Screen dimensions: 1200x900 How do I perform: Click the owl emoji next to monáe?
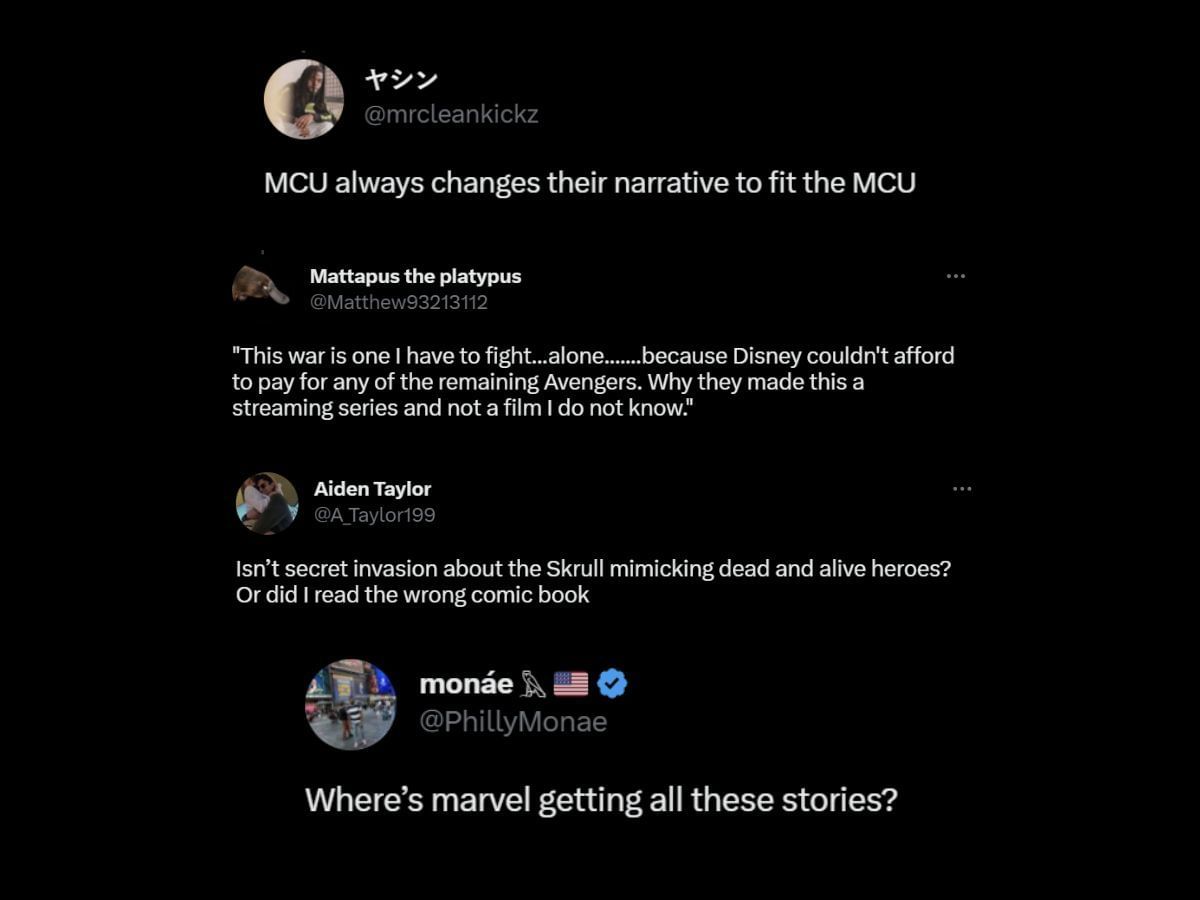532,685
